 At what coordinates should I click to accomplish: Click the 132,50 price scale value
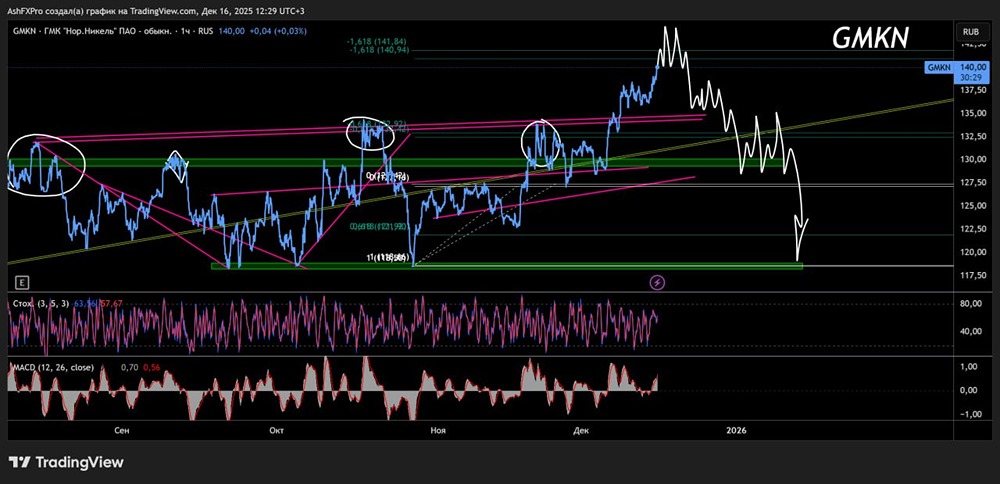[x=972, y=136]
